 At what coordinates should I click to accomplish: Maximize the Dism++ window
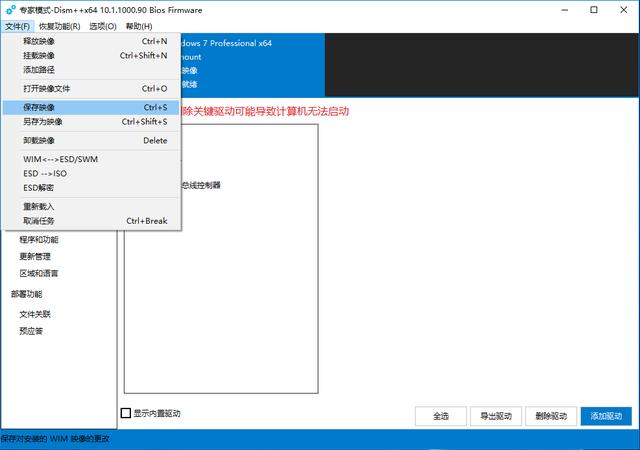tap(594, 10)
